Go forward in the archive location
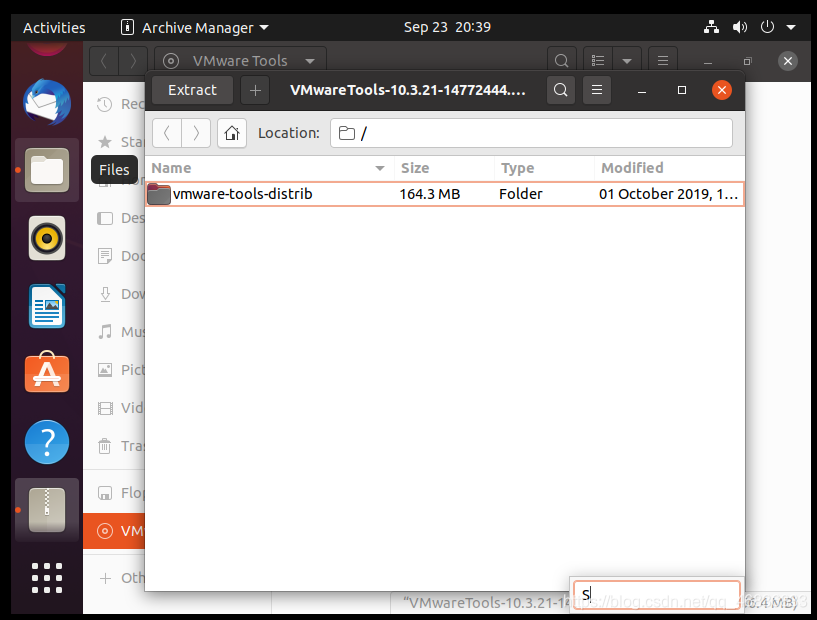The image size is (817, 620). coord(196,133)
